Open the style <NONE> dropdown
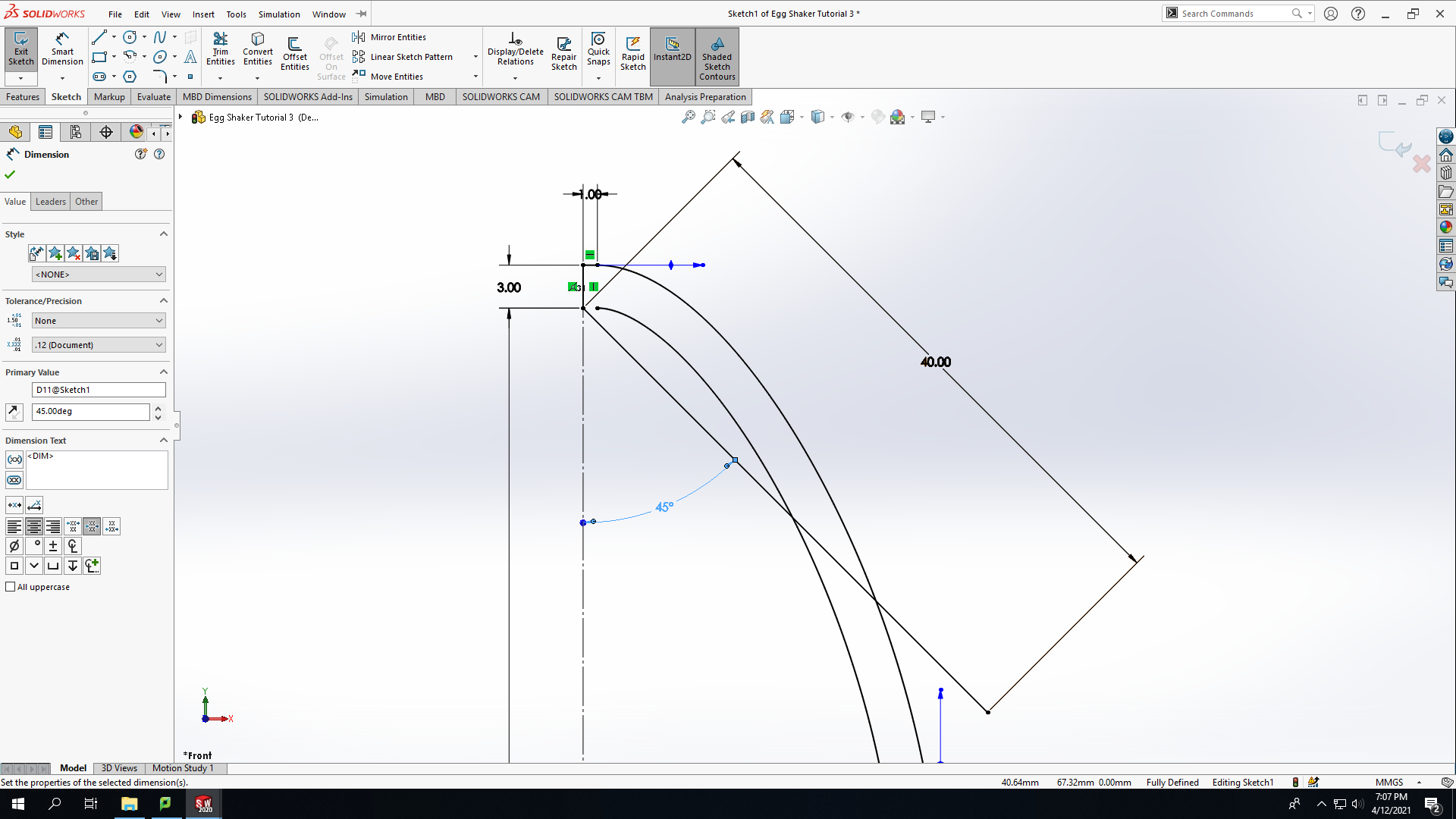Image resolution: width=1456 pixels, height=819 pixels. tap(99, 275)
